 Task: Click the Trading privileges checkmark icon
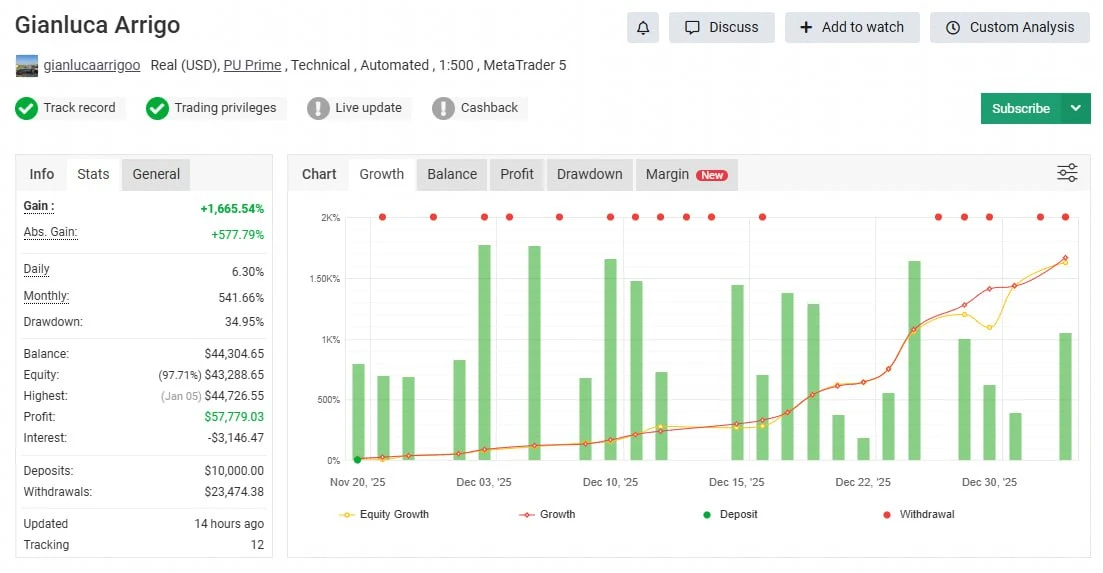point(157,108)
